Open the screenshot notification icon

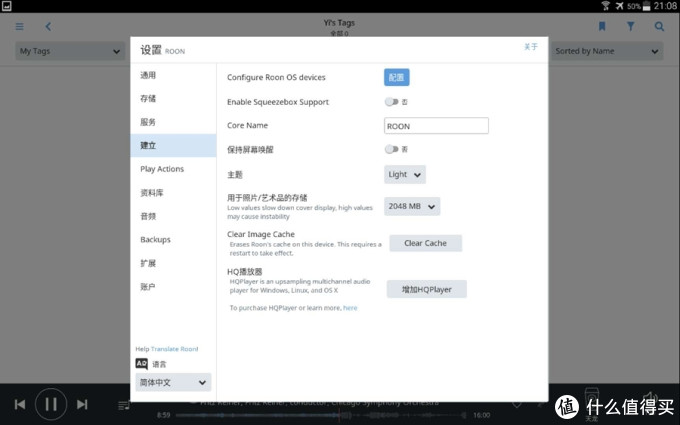[6, 6]
